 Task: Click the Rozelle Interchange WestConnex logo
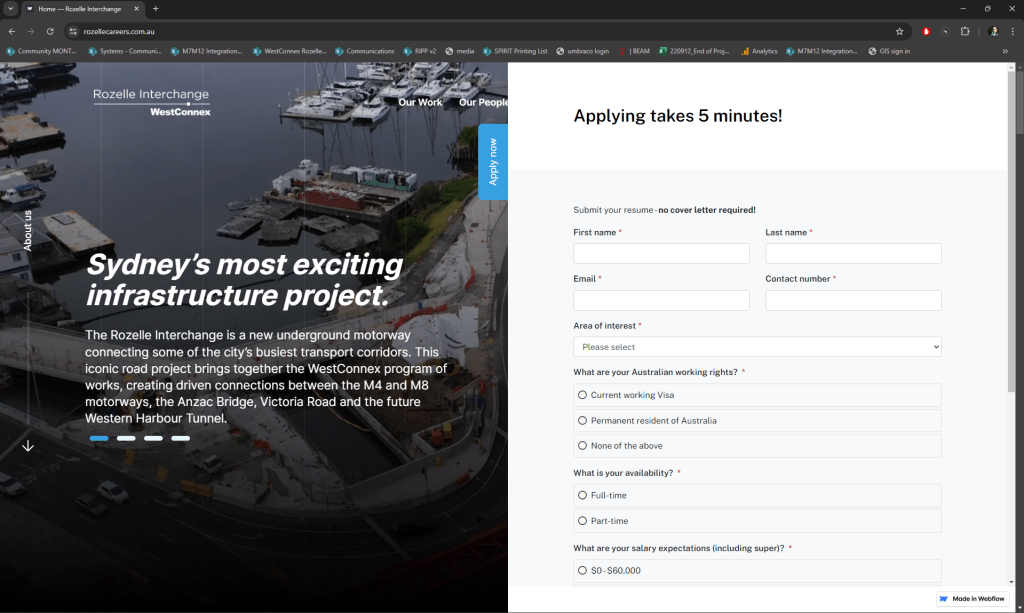click(152, 101)
